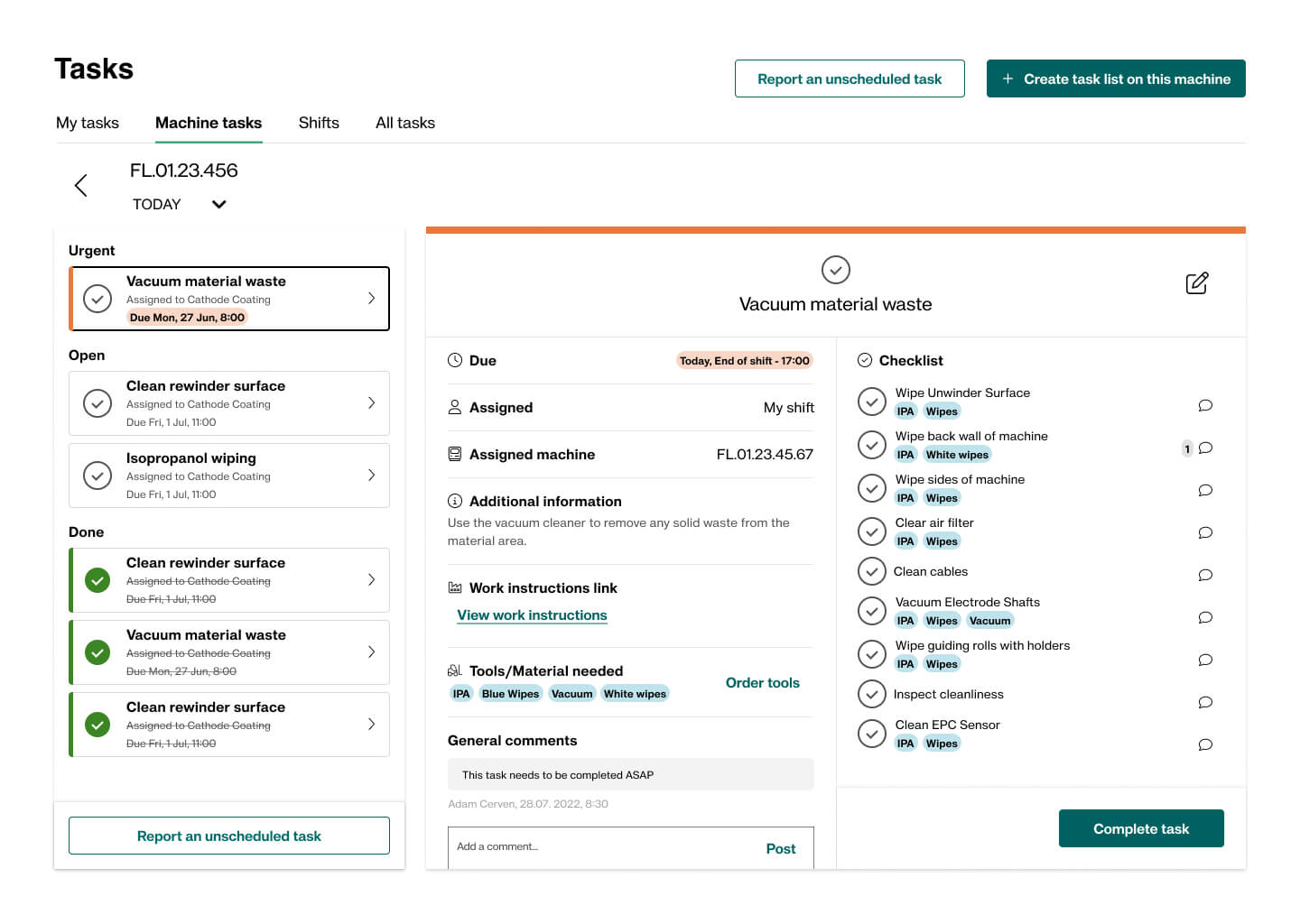Click the back arrow beside FL.01.23.456
Screen dimensions: 1300x924
(x=81, y=186)
